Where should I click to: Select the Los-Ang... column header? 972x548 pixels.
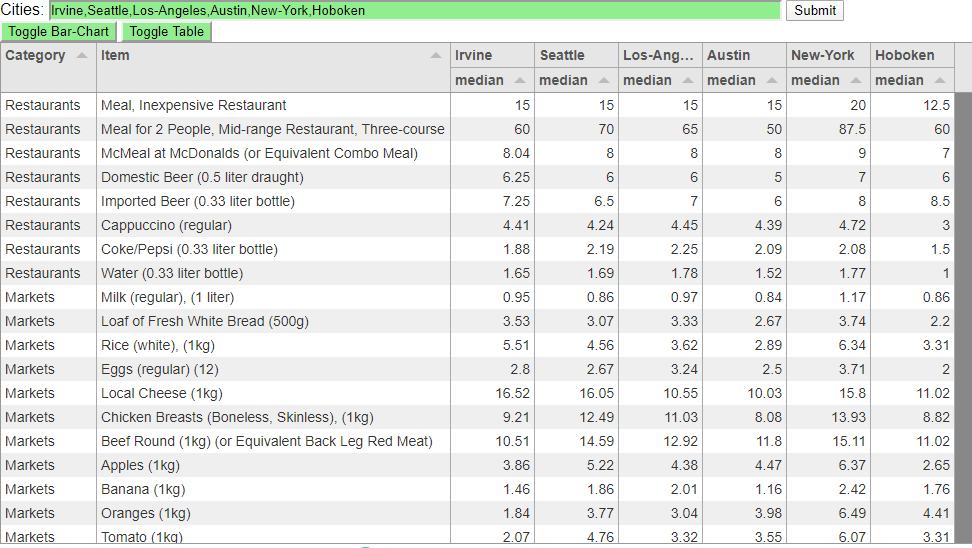(660, 55)
